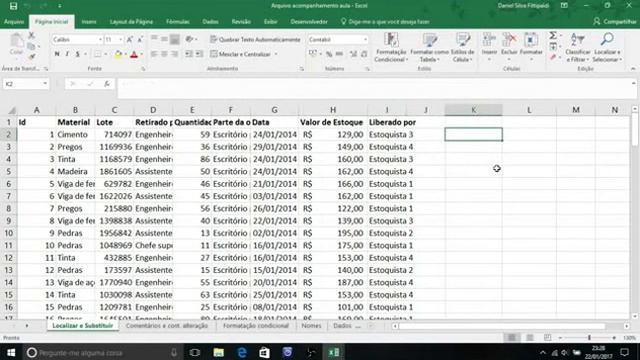
Task: Click the percent style icon
Action: [329, 54]
